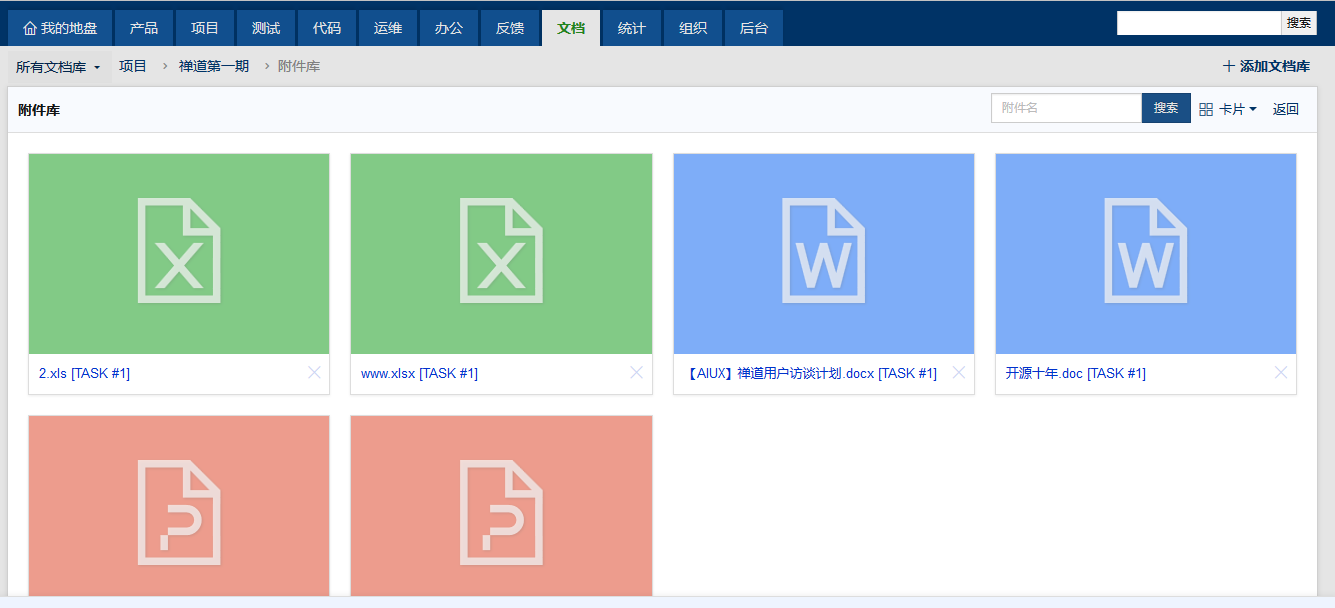Viewport: 1335px width, 608px height.
Task: Go to the 办公 tab
Action: pos(449,28)
